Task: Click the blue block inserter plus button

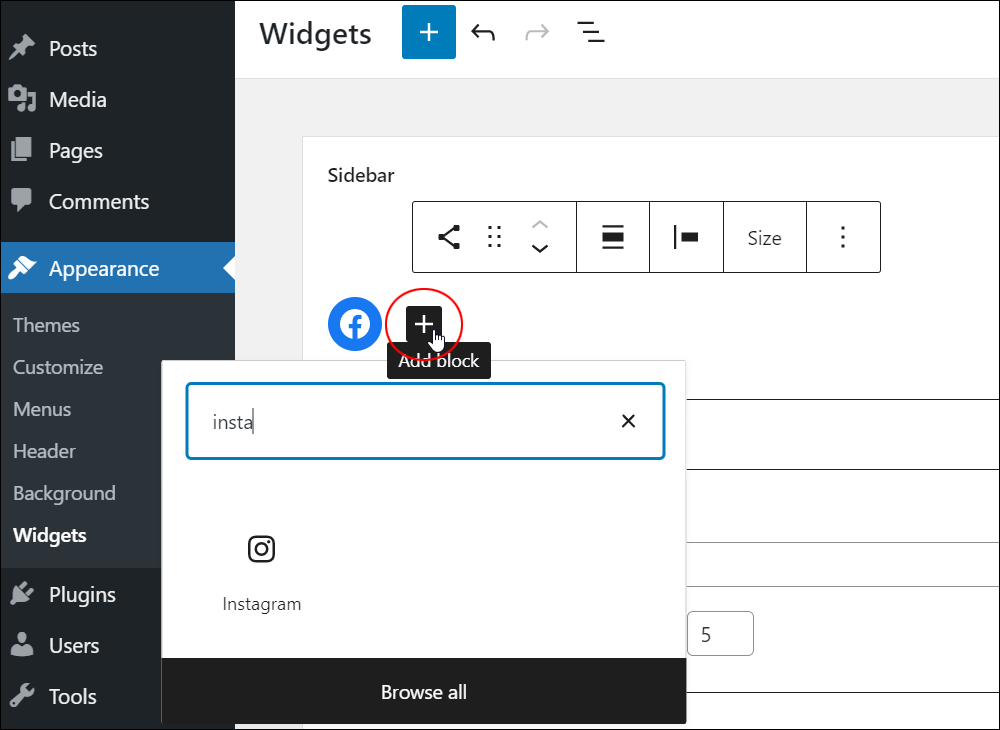Action: [x=429, y=32]
